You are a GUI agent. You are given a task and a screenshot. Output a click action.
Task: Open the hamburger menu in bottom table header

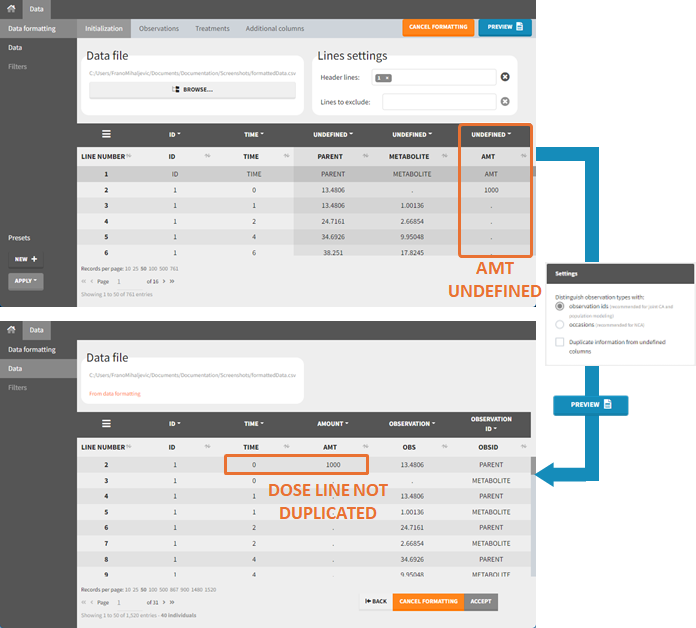tap(106, 424)
